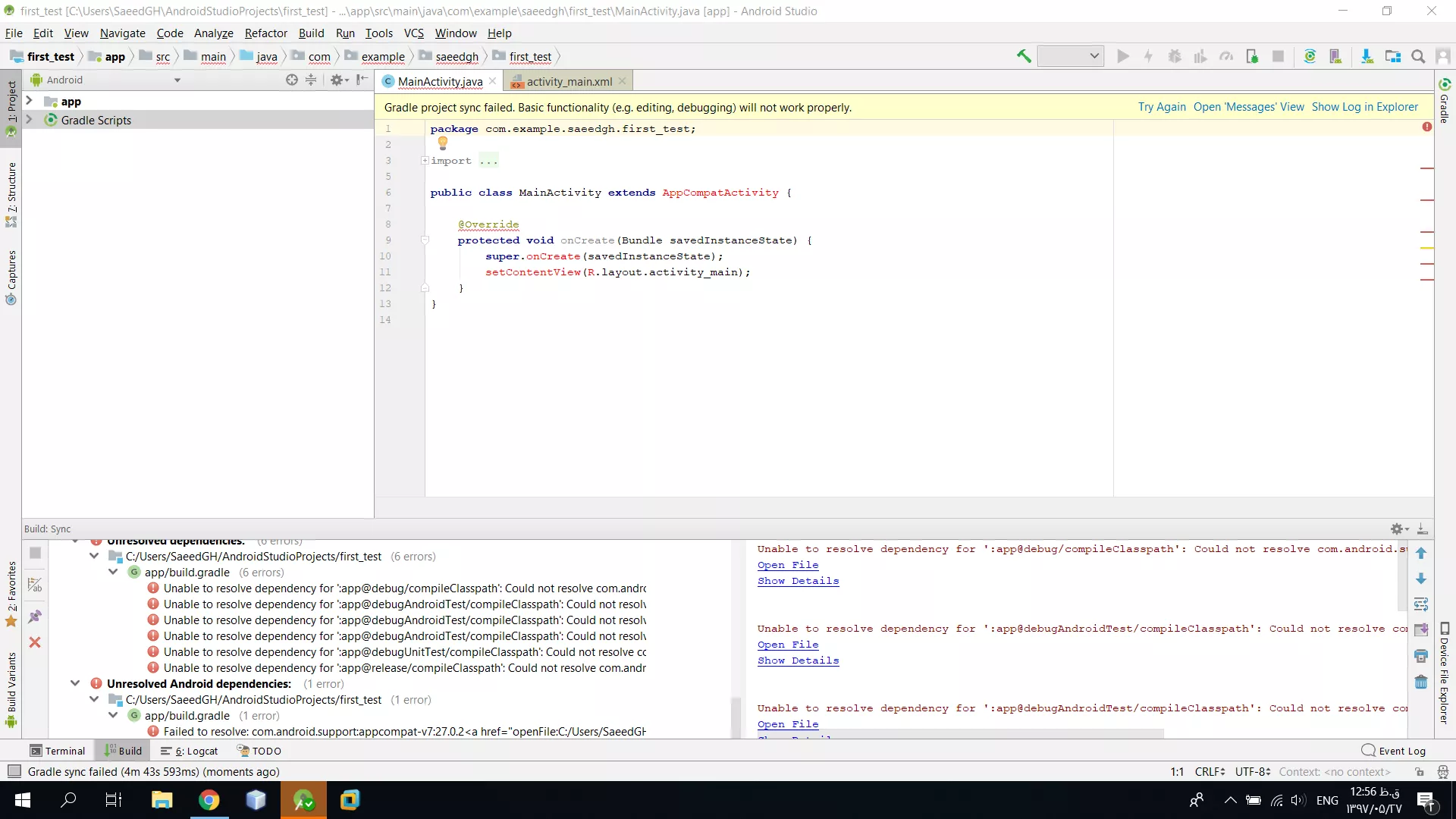Click Open 'Messages' View link
This screenshot has width=1456, height=819.
click(x=1248, y=107)
